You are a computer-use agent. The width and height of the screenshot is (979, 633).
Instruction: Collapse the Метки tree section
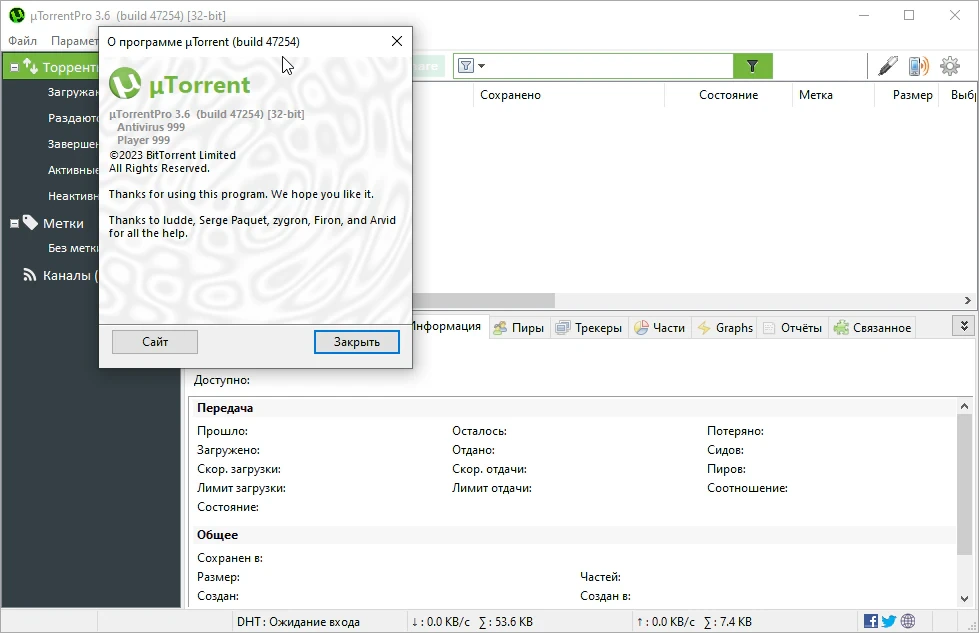tap(14, 223)
